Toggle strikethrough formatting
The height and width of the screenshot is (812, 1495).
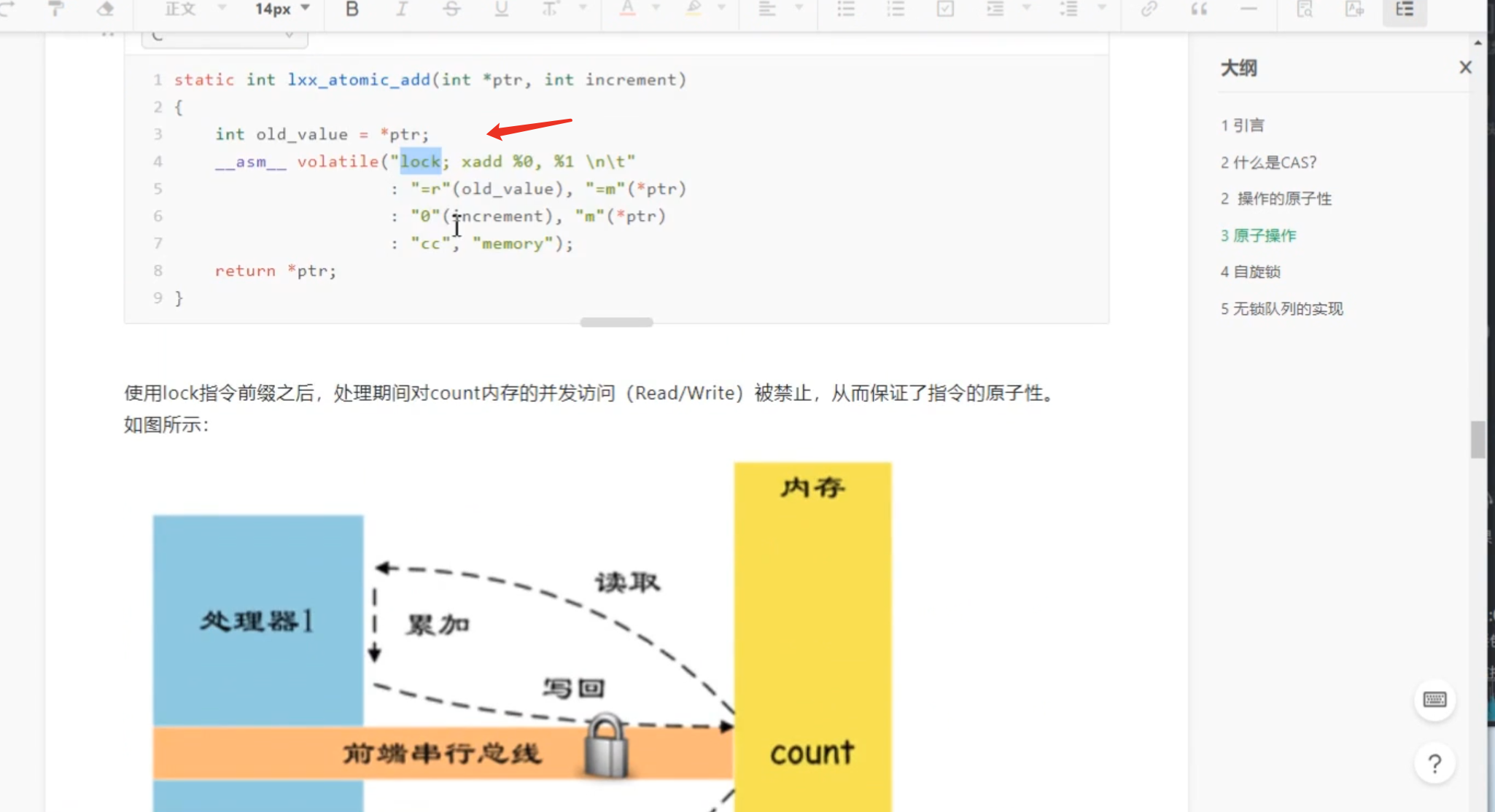(x=451, y=9)
